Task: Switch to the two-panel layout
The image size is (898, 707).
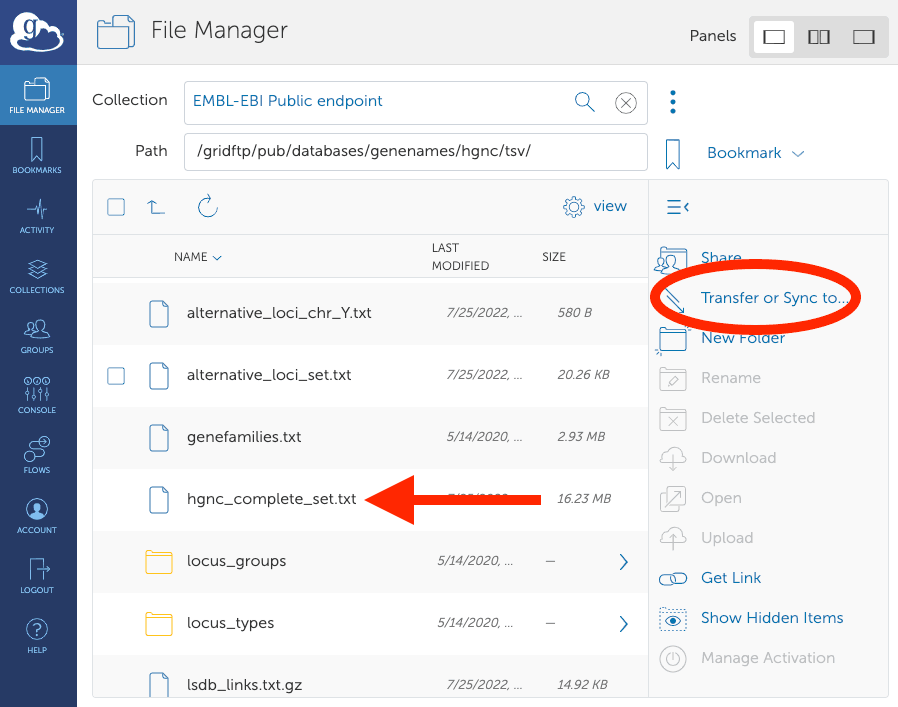Action: pyautogui.click(x=818, y=37)
